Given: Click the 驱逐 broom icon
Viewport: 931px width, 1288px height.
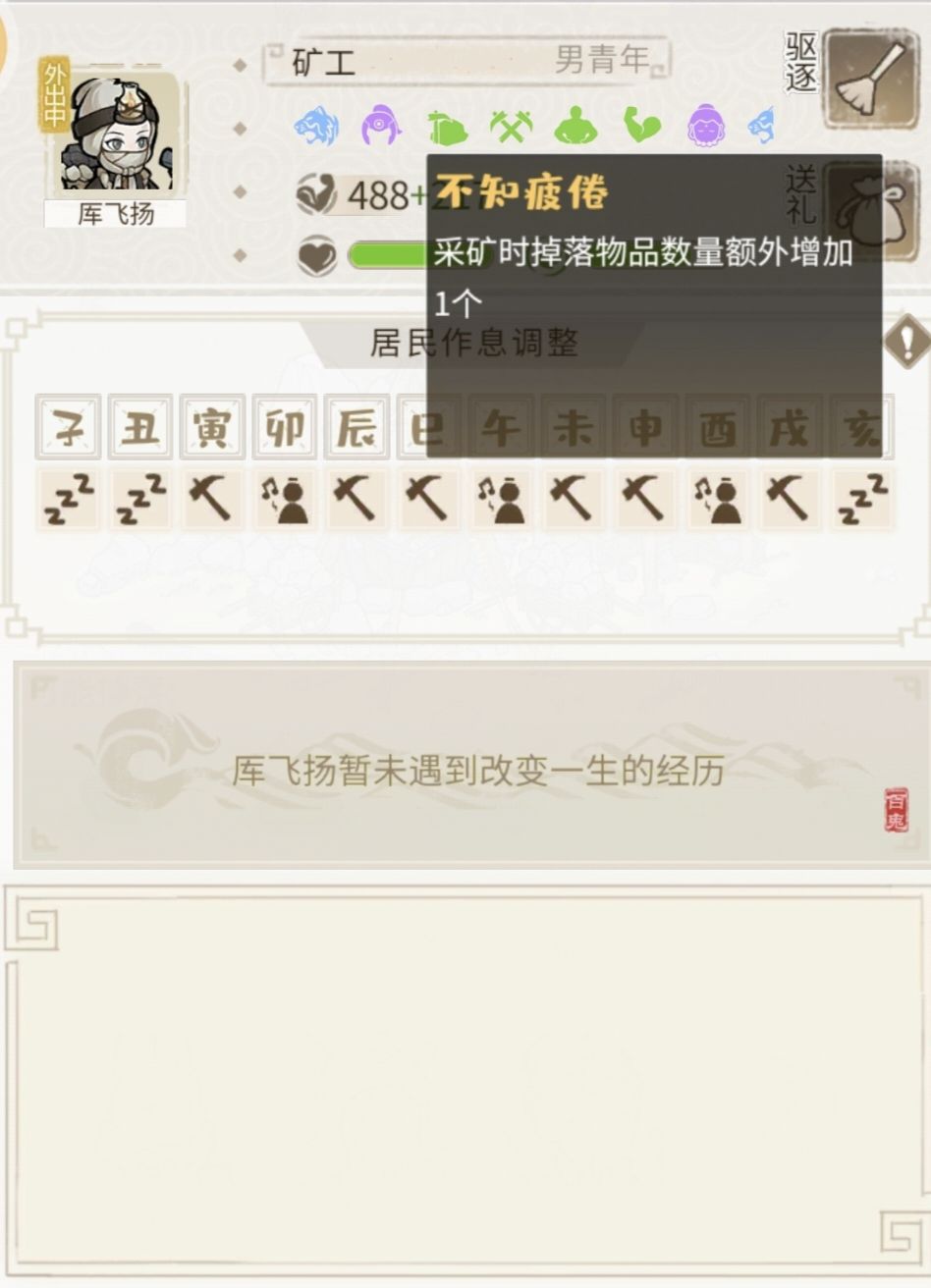Looking at the screenshot, I should [870, 80].
